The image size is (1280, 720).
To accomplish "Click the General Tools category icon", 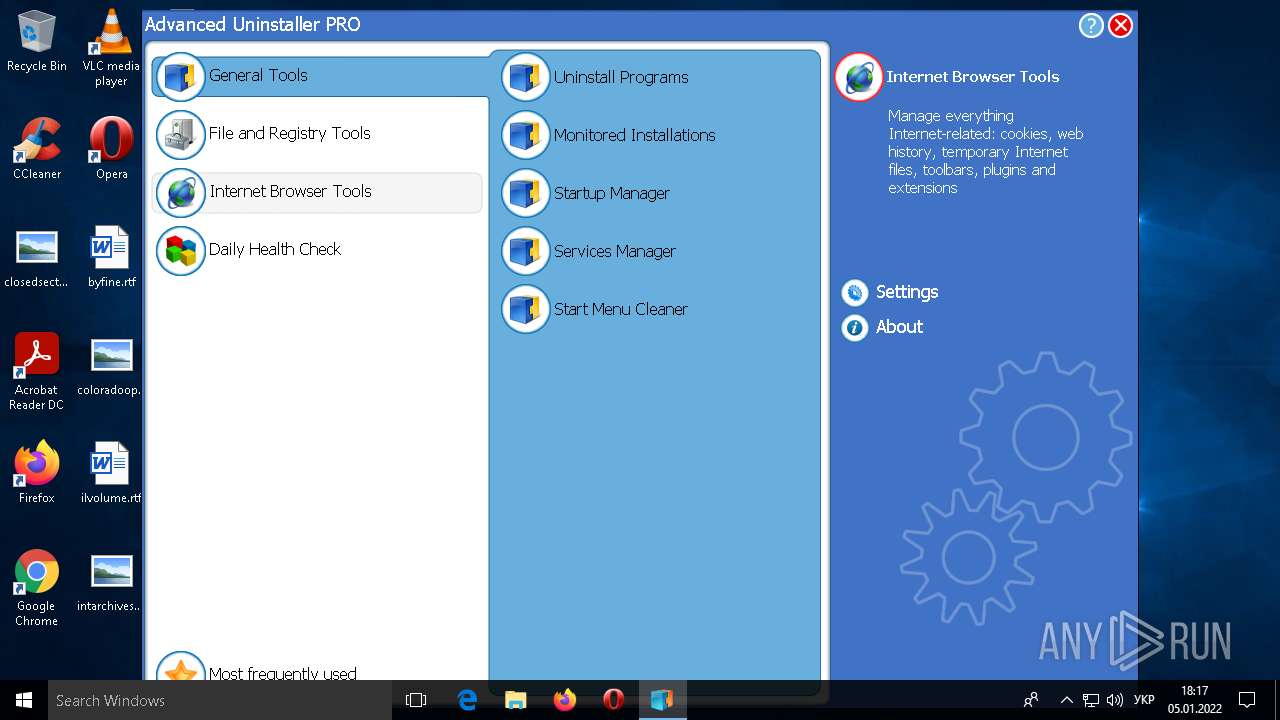I will tap(181, 76).
